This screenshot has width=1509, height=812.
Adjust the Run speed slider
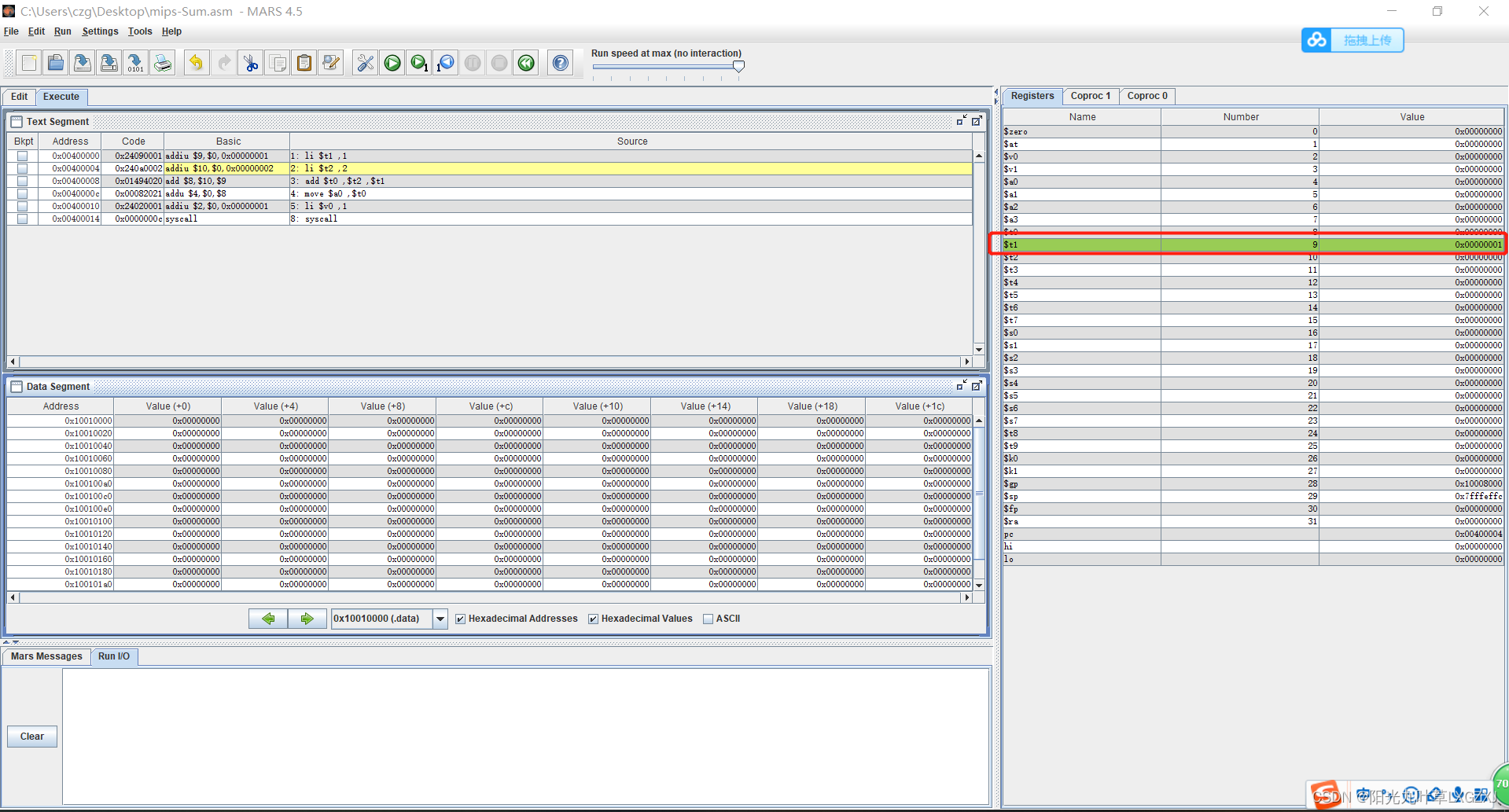click(x=738, y=67)
